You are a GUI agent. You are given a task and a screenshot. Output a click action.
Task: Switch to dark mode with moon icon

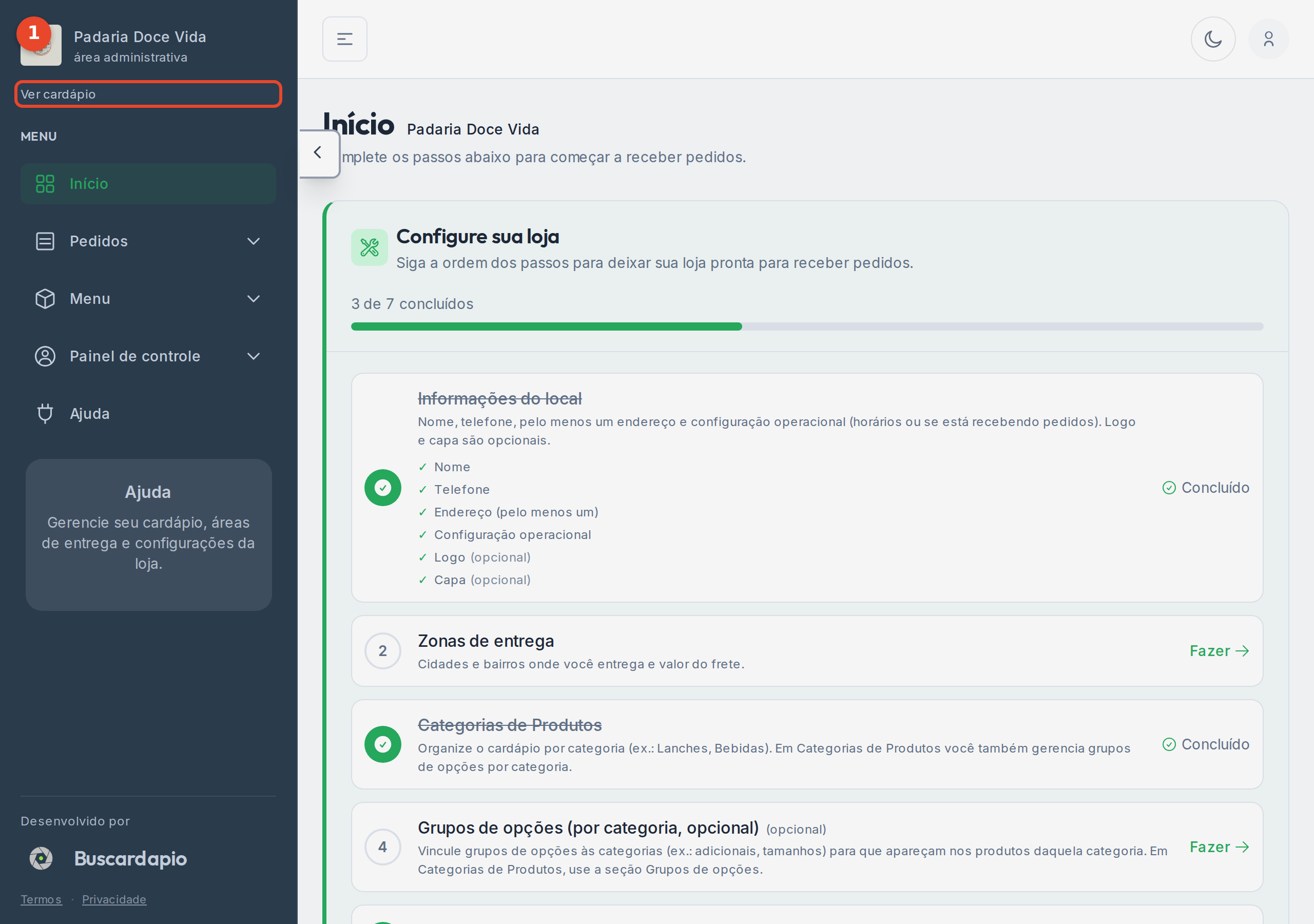1213,39
